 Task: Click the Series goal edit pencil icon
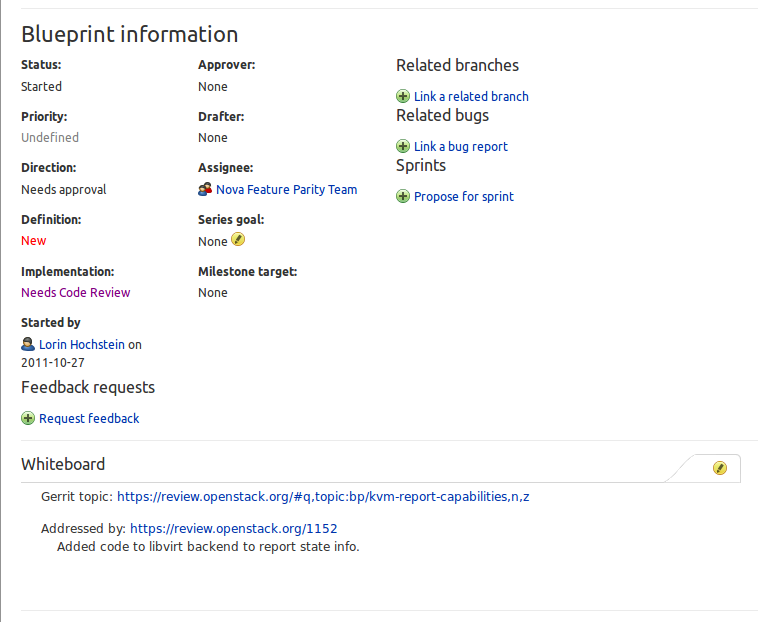[238, 240]
